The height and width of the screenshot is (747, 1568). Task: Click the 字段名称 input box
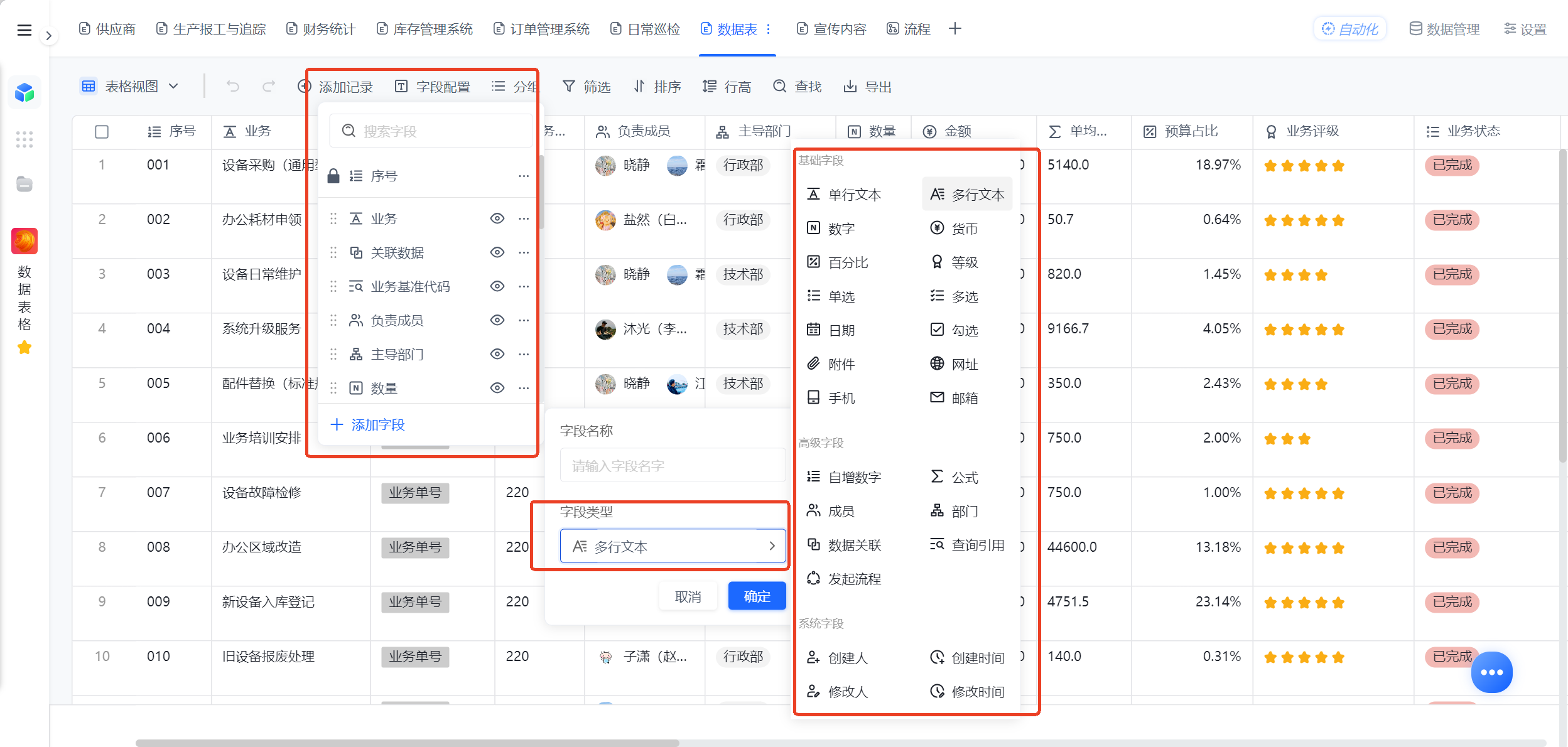tap(673, 466)
